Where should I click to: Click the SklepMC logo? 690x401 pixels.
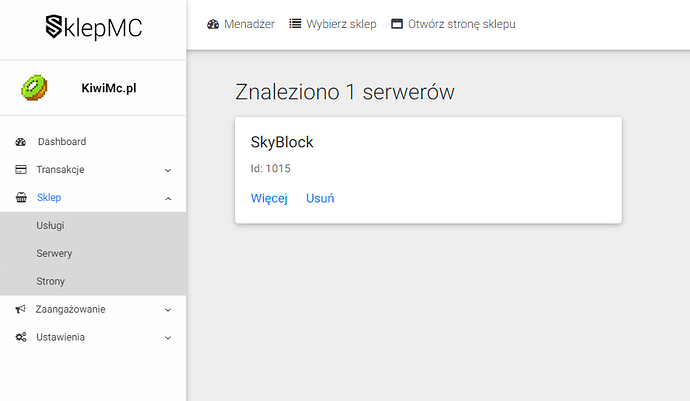[93, 27]
